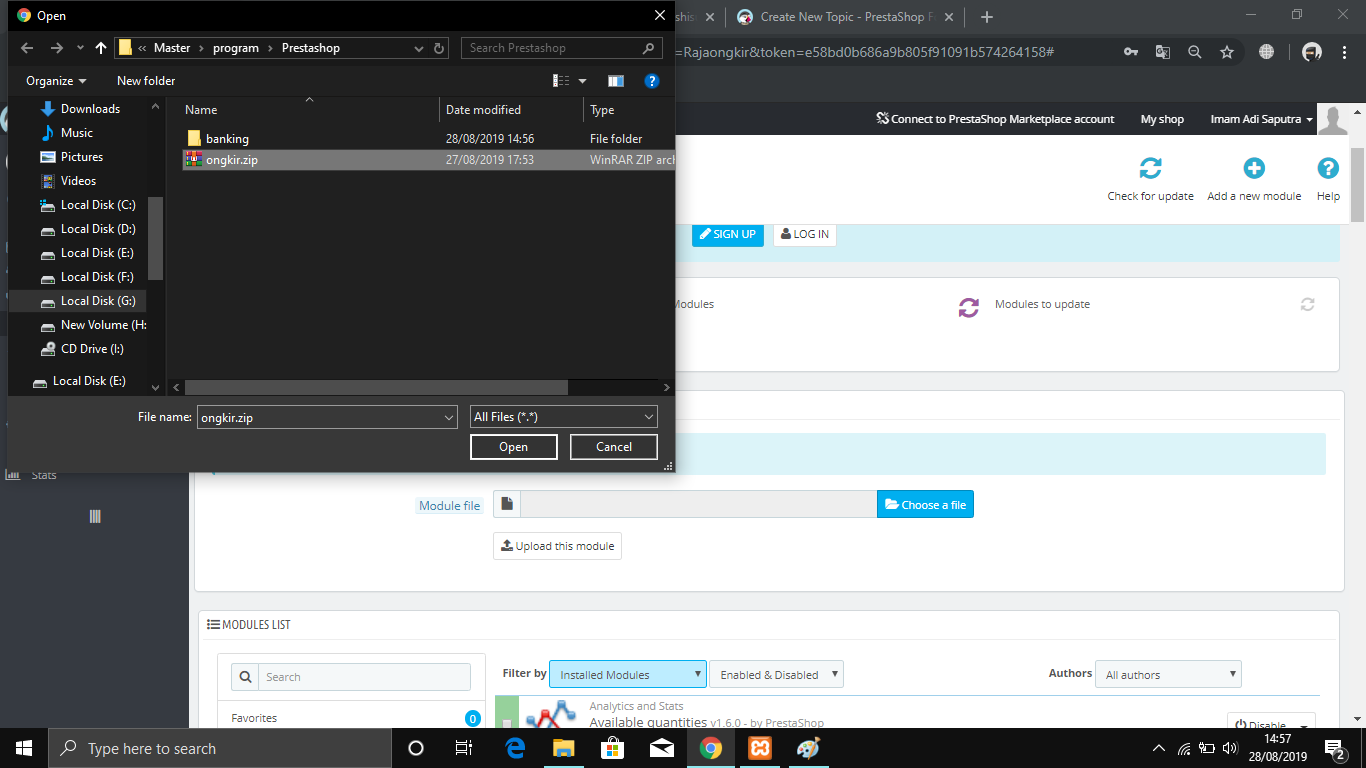The width and height of the screenshot is (1366, 768).
Task: Click the modules list Search field
Action: 364,677
